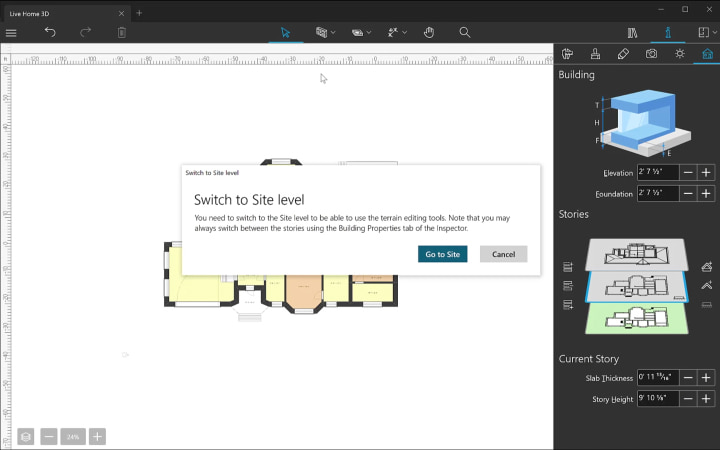Expand floor tools dropdown arrow
Image resolution: width=720 pixels, height=450 pixels.
(x=369, y=33)
